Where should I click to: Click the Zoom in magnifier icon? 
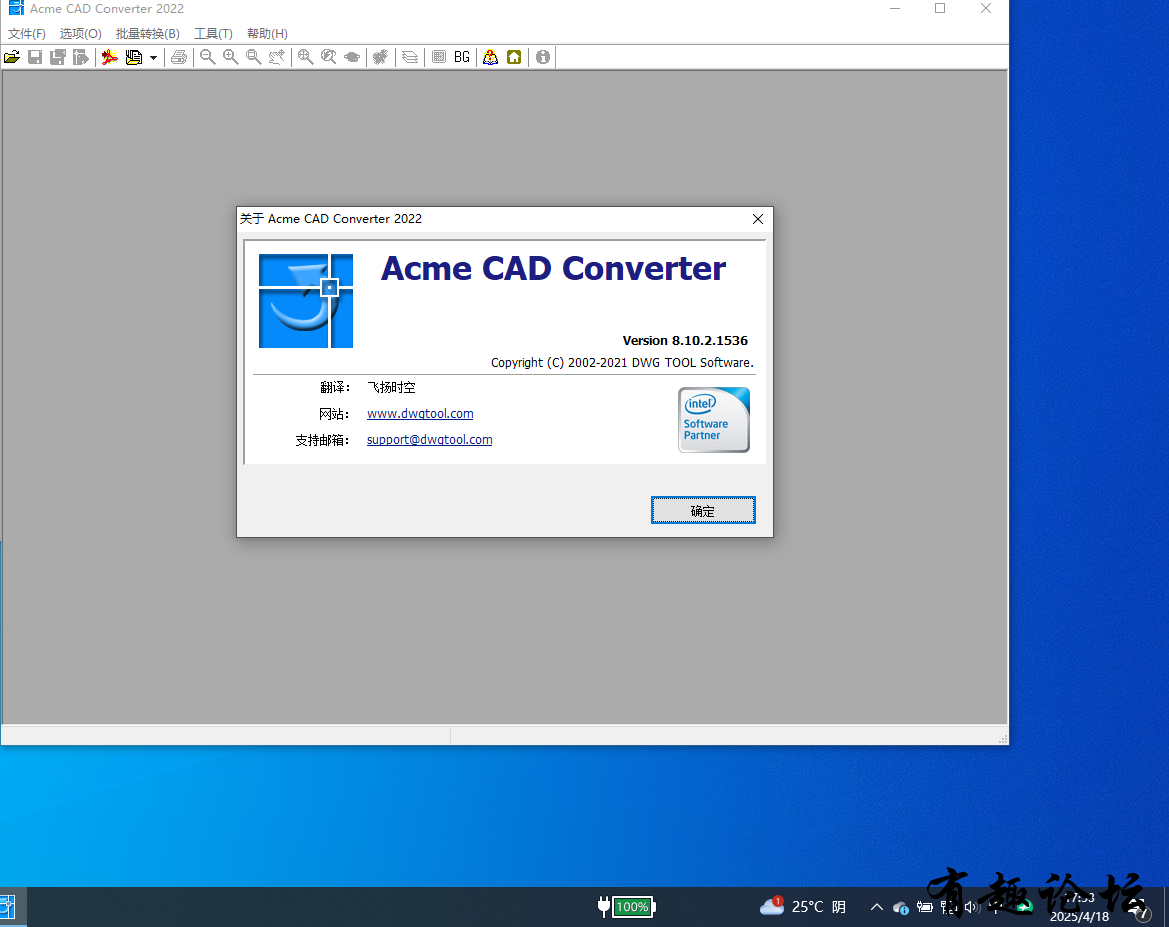tap(230, 57)
